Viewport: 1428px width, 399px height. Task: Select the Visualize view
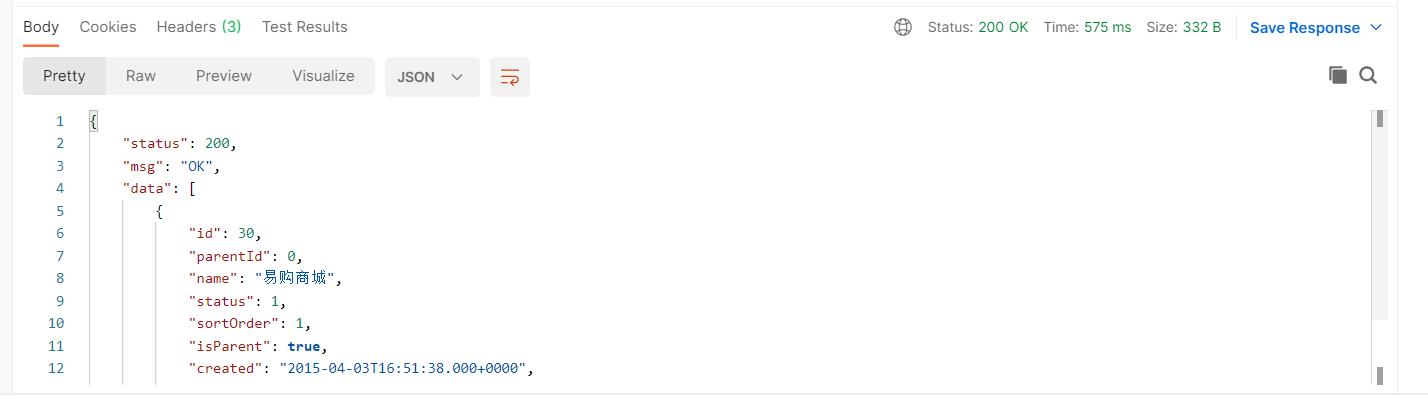pyautogui.click(x=323, y=76)
